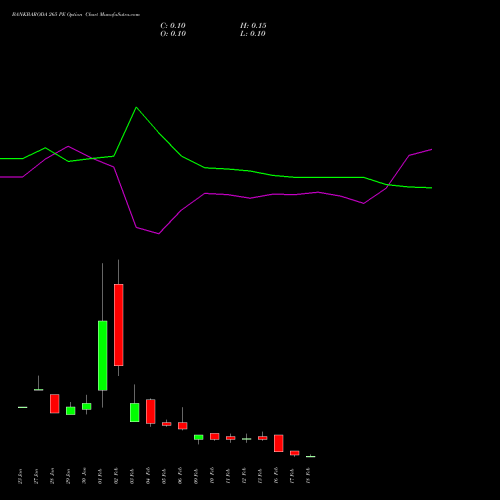
Task: Click the green candle above 30 Jan
Action: coord(87,406)
